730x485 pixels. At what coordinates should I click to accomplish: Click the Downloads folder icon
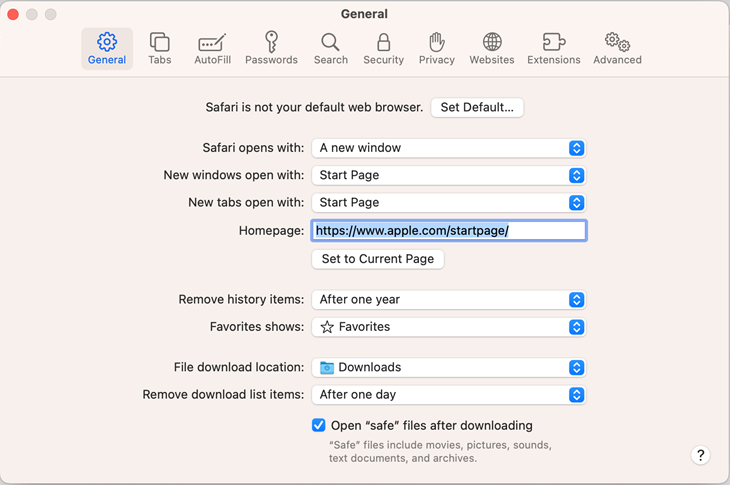[x=327, y=368]
